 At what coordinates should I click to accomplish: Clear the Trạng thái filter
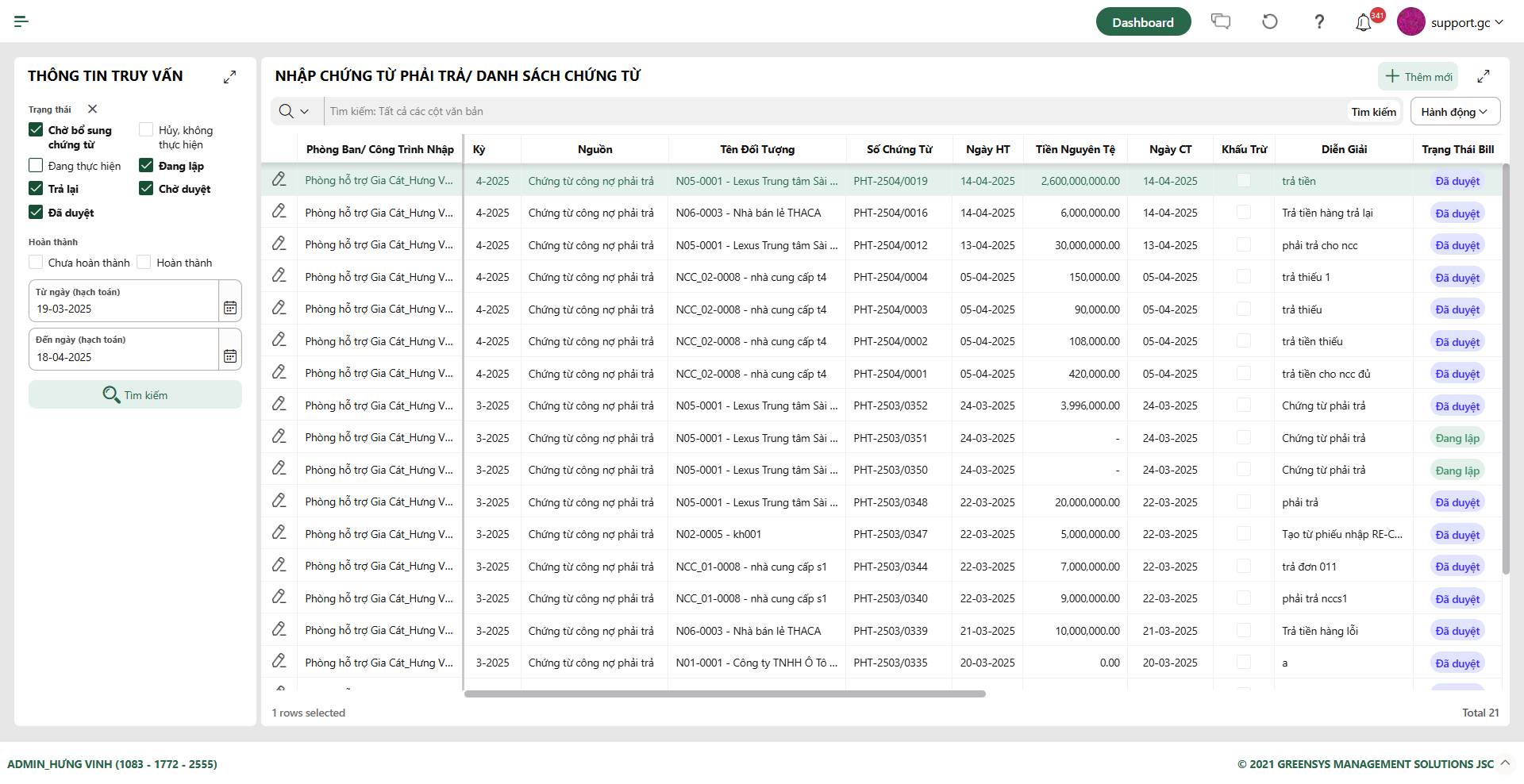pos(92,109)
